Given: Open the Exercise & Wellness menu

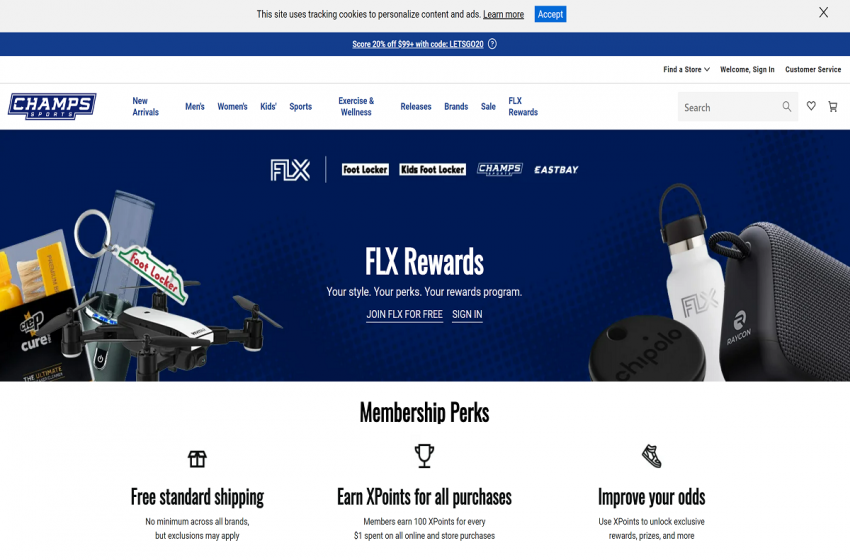Looking at the screenshot, I should 356,106.
